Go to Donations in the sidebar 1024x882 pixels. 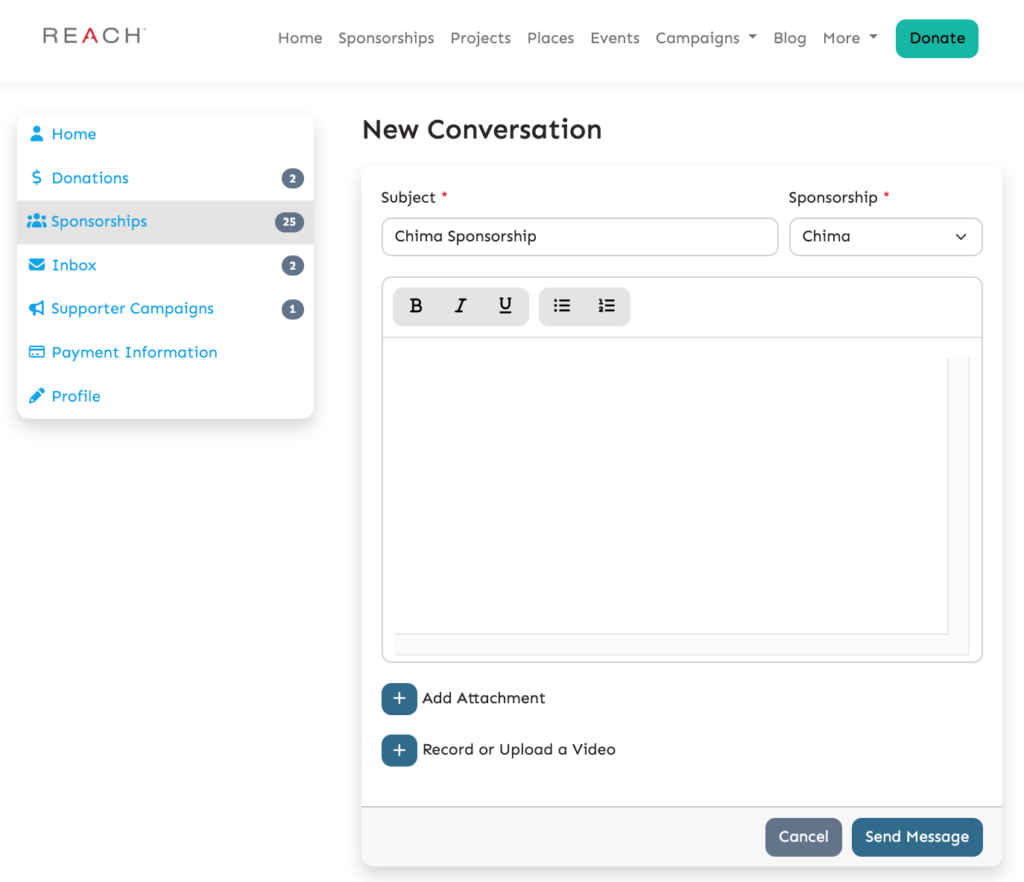pyautogui.click(x=87, y=177)
